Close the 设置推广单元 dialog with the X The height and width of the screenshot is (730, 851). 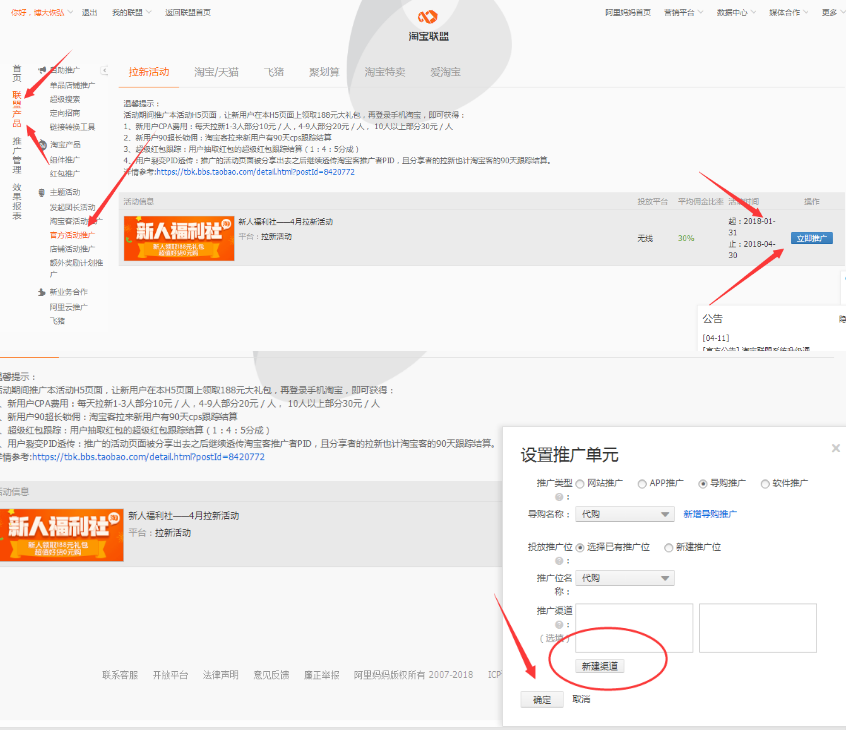click(x=836, y=448)
